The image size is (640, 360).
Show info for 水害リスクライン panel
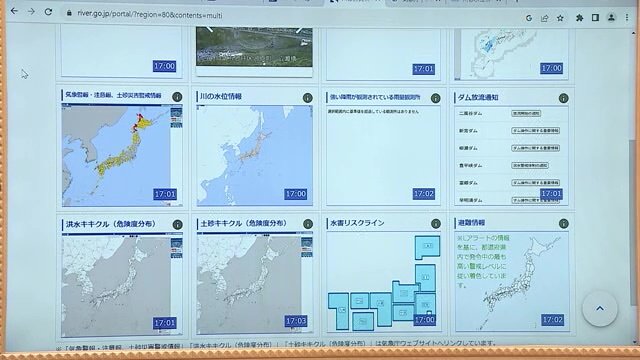click(x=436, y=223)
